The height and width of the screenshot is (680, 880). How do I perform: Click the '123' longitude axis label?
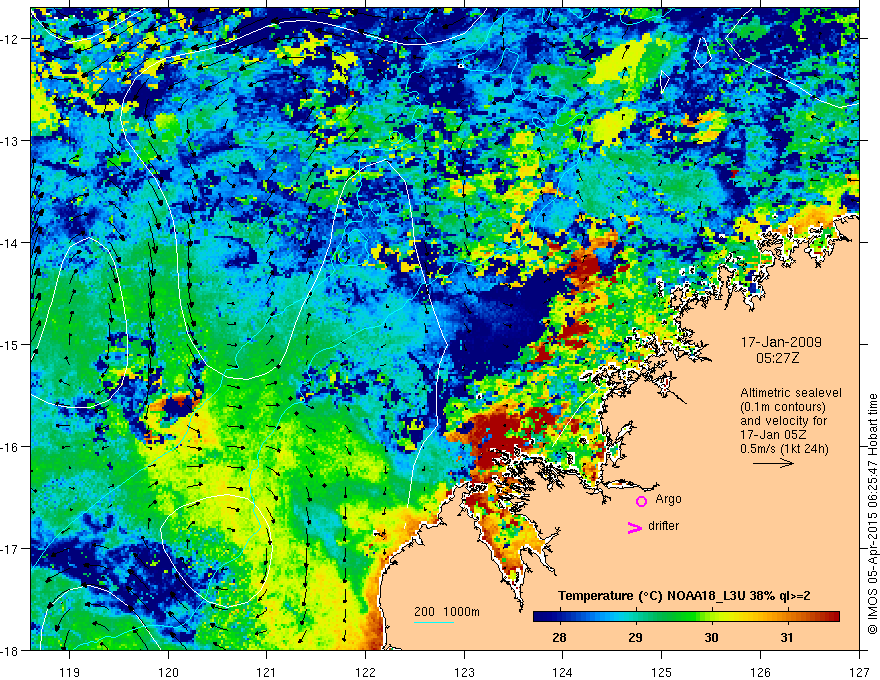tap(464, 672)
